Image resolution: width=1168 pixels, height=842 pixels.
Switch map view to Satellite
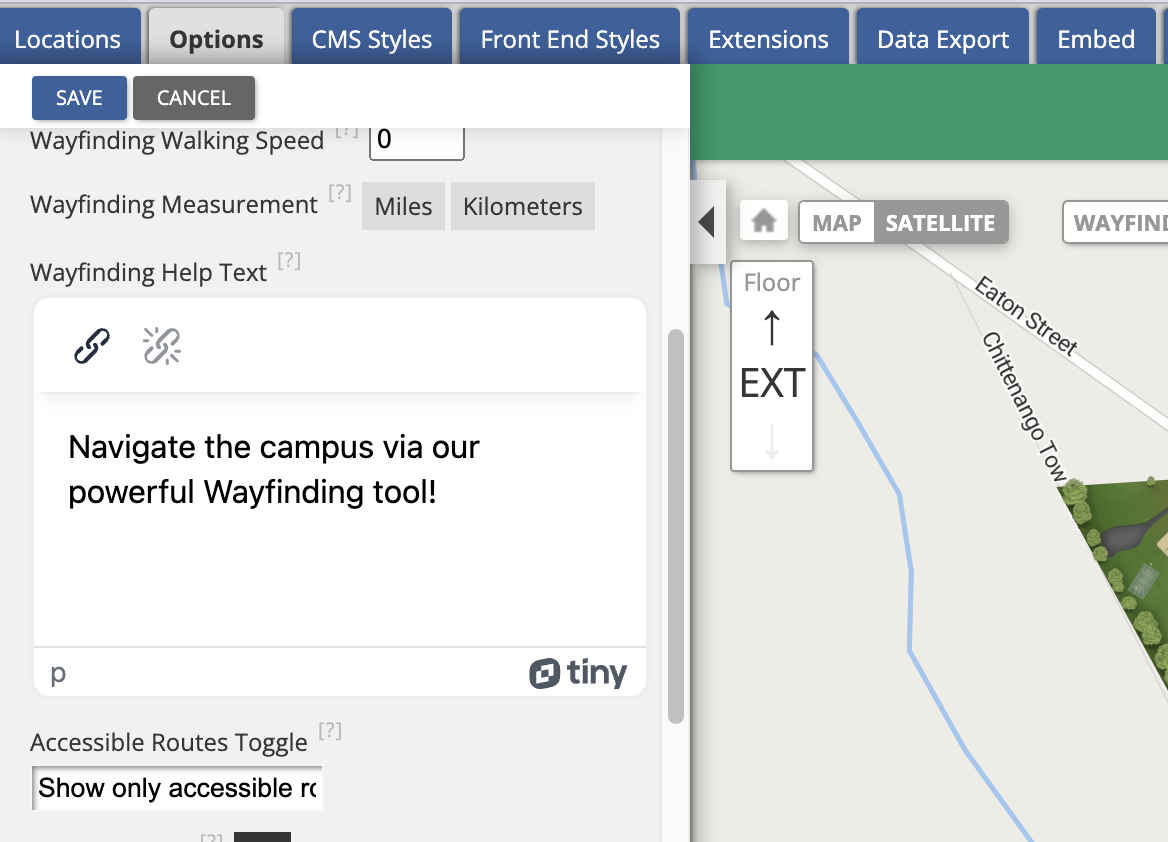(940, 223)
